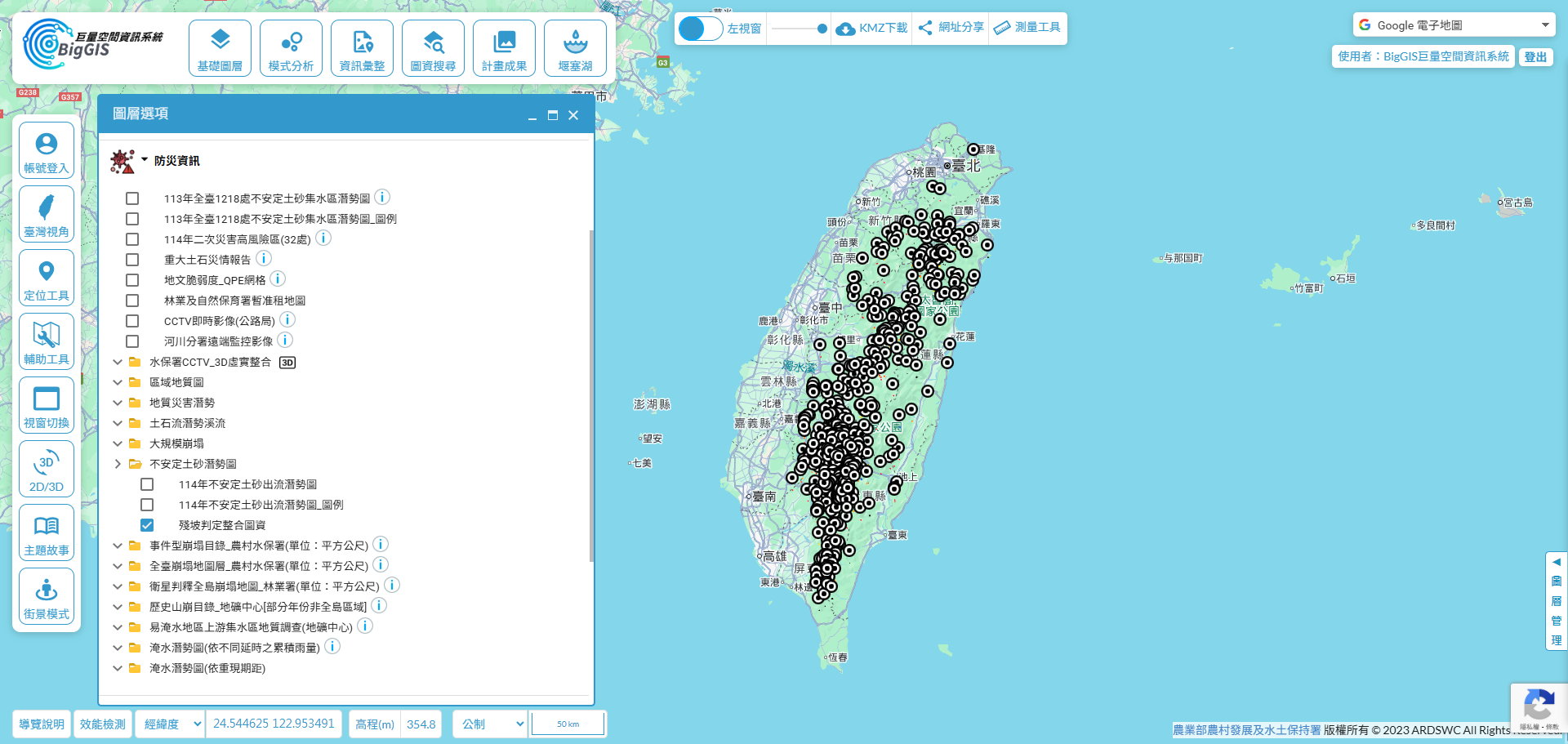The image size is (1568, 744).
Task: Open the 基礎圖層 base layers tool
Action: [220, 48]
